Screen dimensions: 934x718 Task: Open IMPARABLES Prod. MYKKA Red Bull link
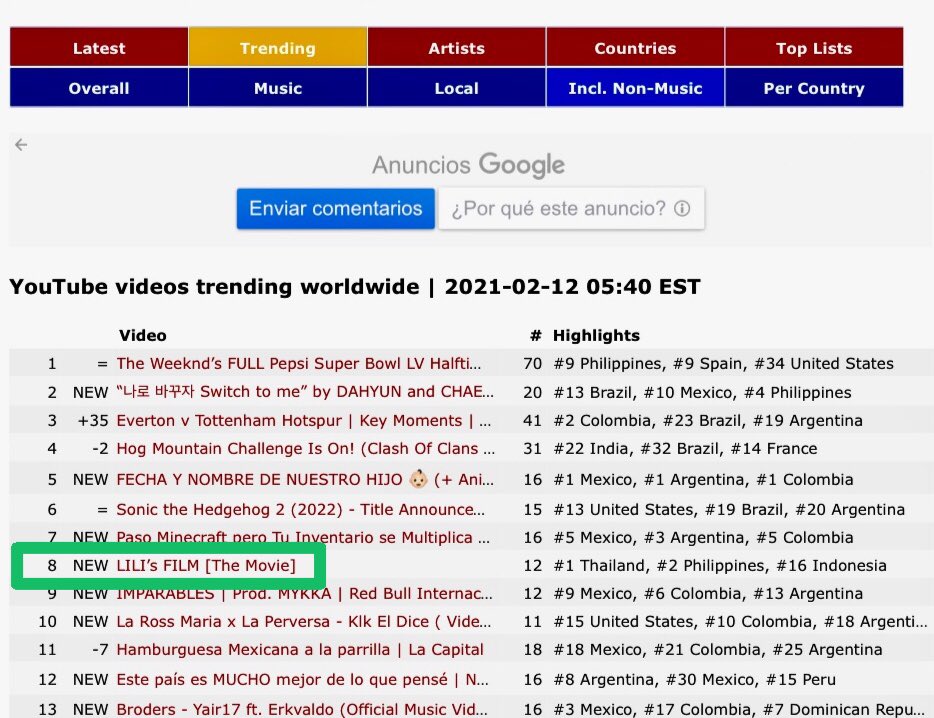tap(304, 593)
